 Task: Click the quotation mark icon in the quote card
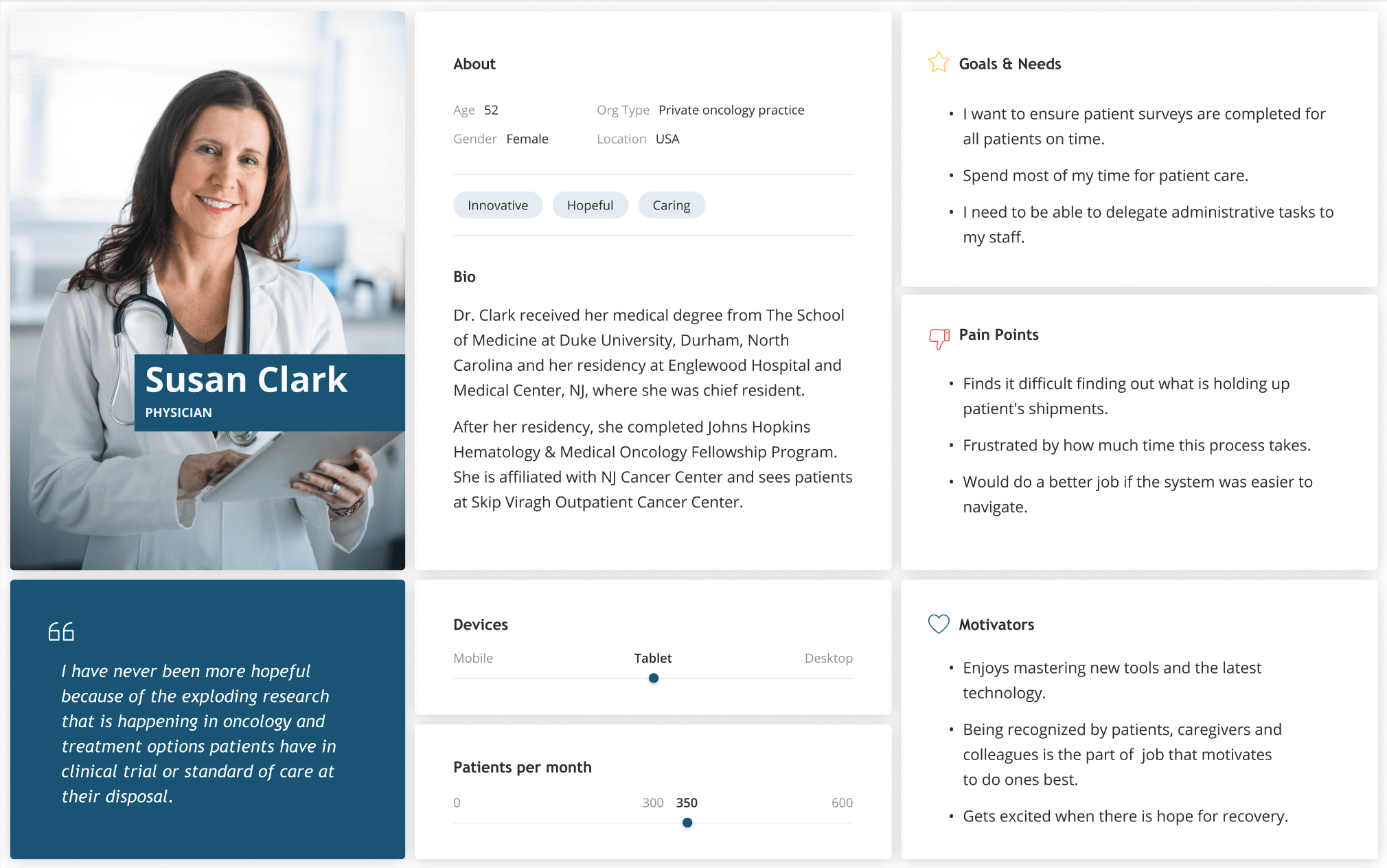61,631
